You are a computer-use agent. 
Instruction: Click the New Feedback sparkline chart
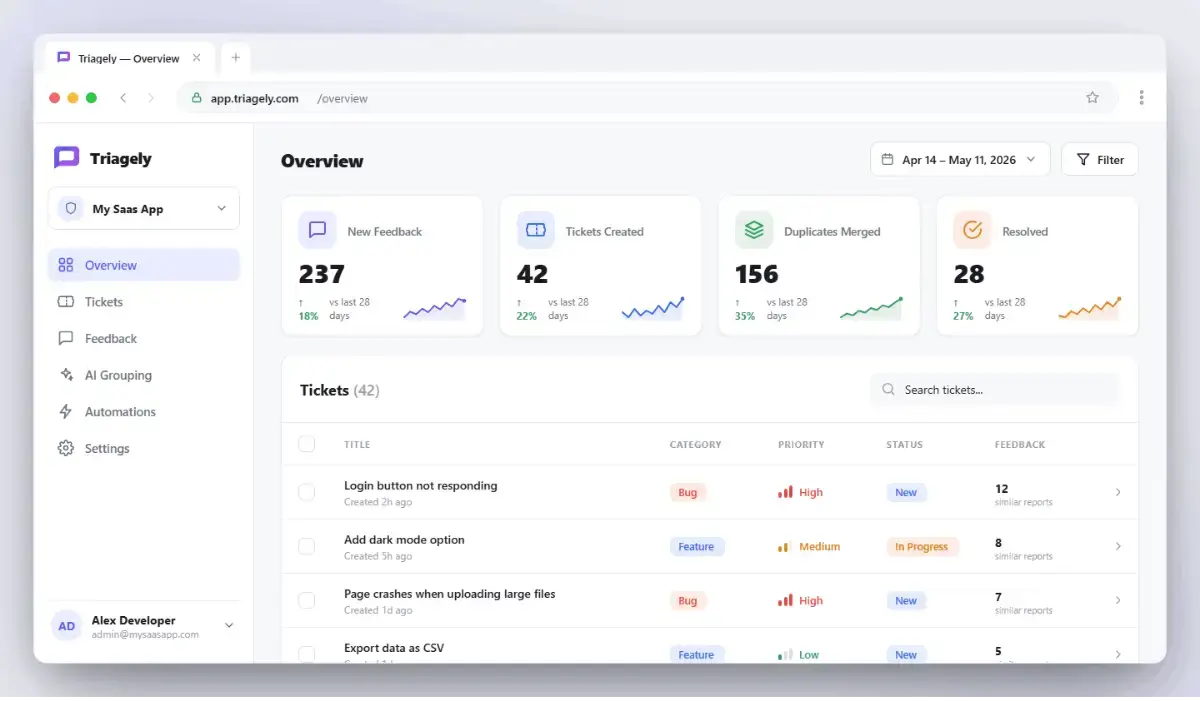coord(435,308)
